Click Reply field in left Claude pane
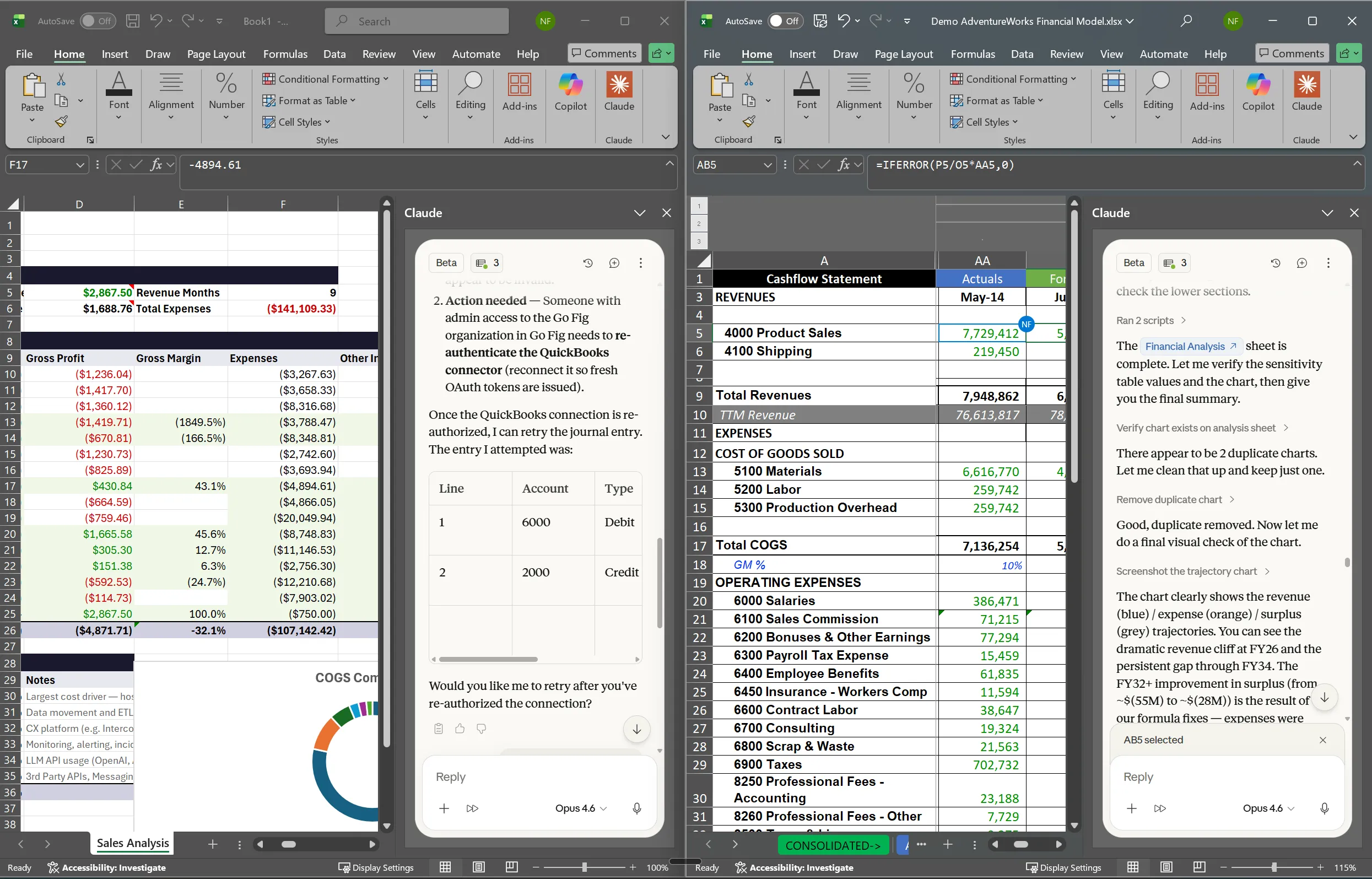 (x=539, y=777)
